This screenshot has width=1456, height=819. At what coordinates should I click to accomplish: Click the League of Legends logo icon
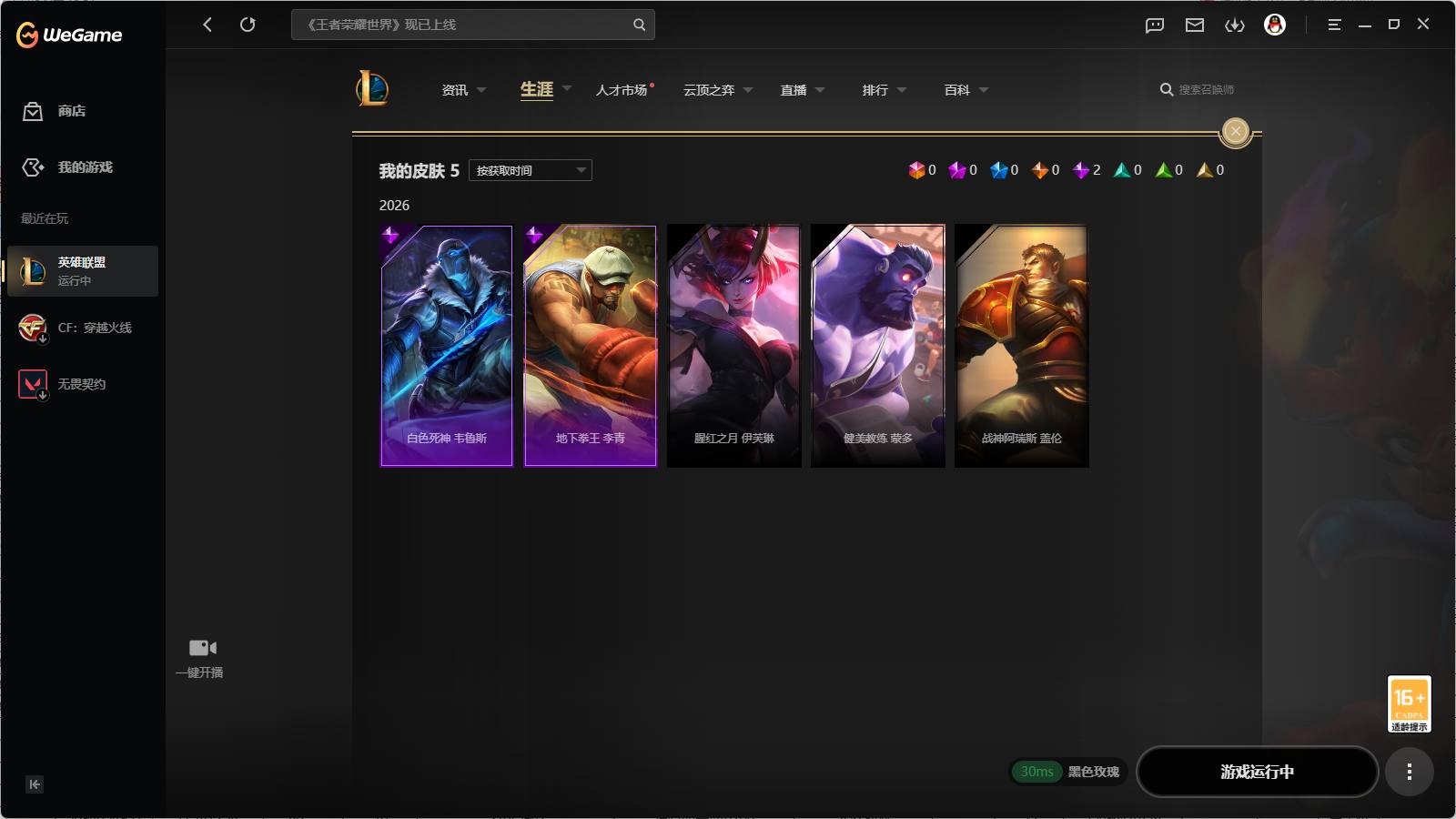click(372, 89)
